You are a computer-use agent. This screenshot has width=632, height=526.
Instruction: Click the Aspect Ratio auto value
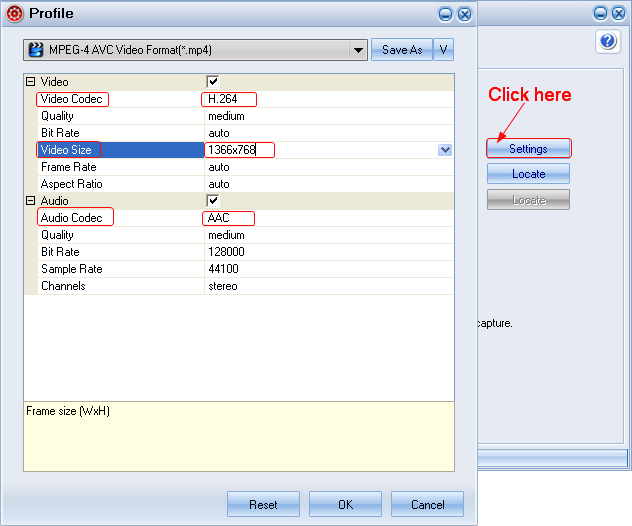point(219,184)
